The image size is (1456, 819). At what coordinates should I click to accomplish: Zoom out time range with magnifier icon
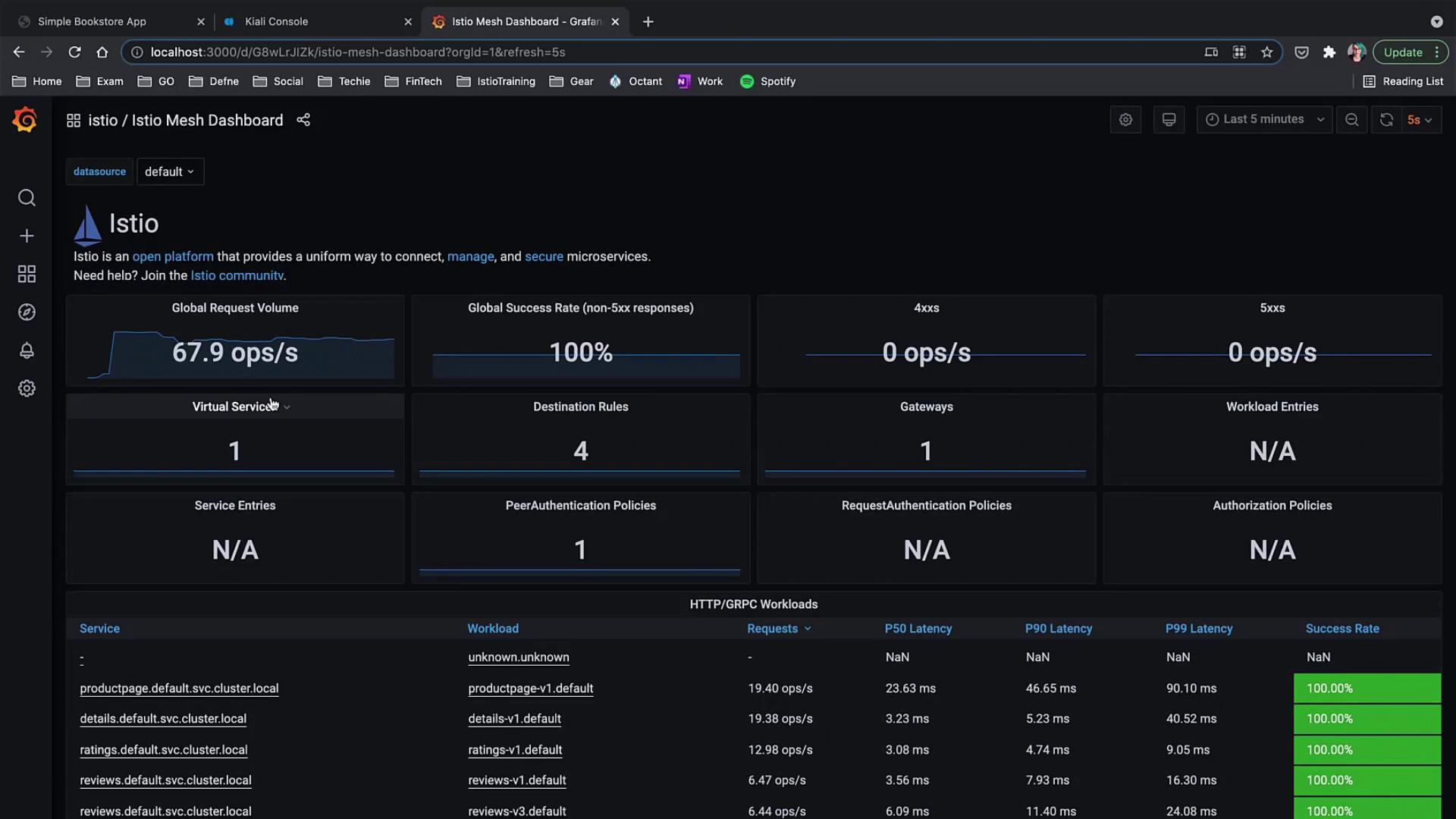coord(1351,120)
